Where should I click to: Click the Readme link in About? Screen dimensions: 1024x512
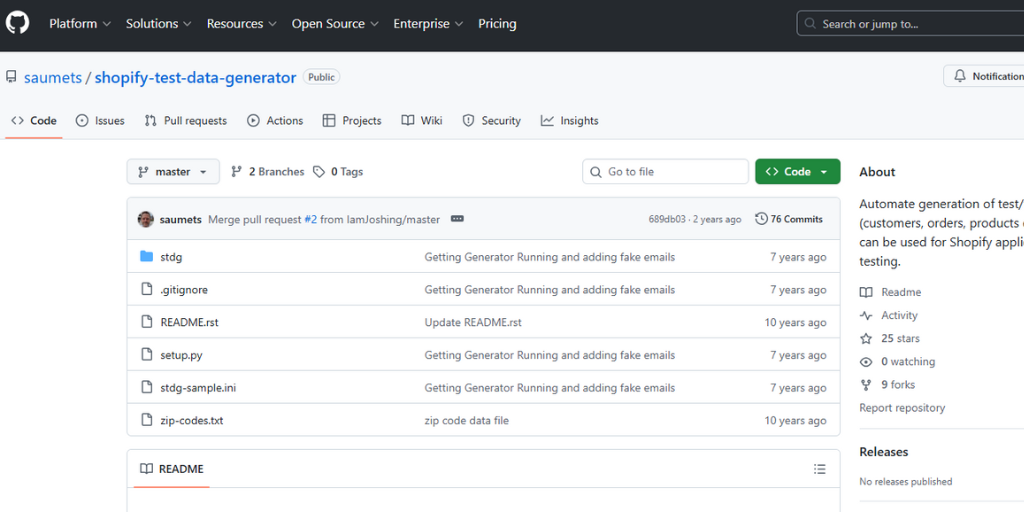click(891, 293)
